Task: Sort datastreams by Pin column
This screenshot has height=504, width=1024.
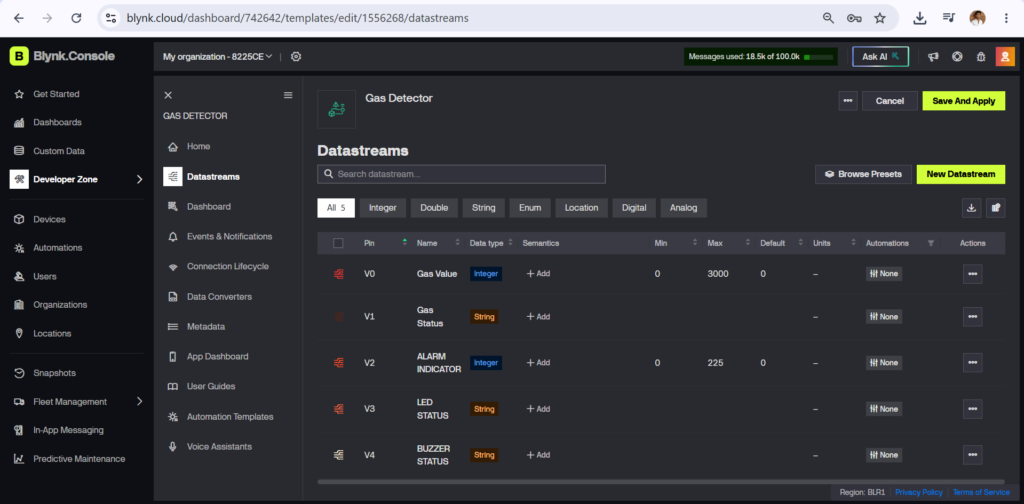Action: [405, 243]
